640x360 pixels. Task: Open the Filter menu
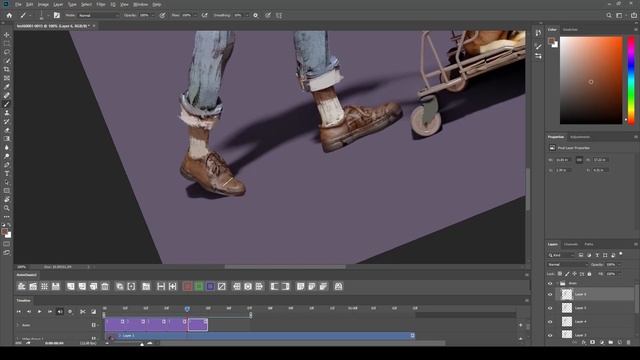[x=101, y=4]
